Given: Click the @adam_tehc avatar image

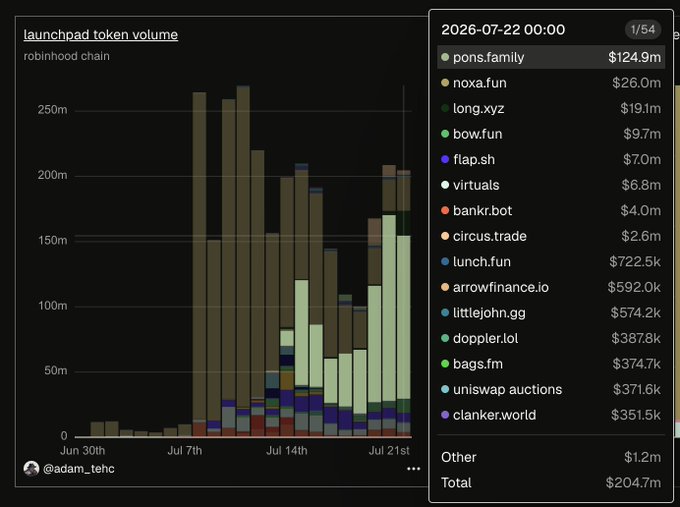Looking at the screenshot, I should (31, 468).
